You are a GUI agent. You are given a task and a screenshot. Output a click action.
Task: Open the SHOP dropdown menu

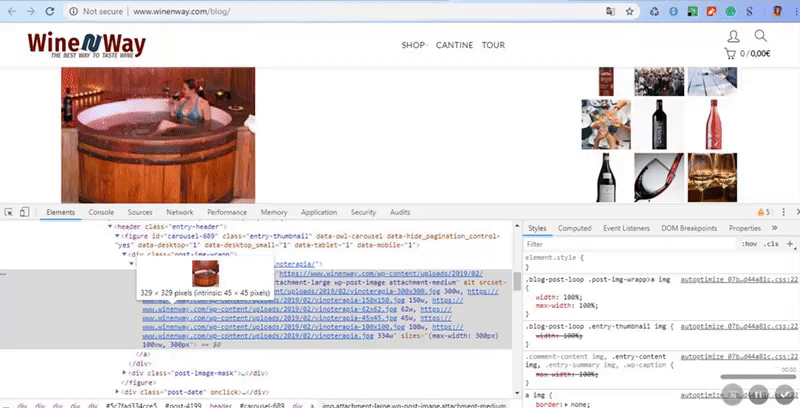[414, 45]
